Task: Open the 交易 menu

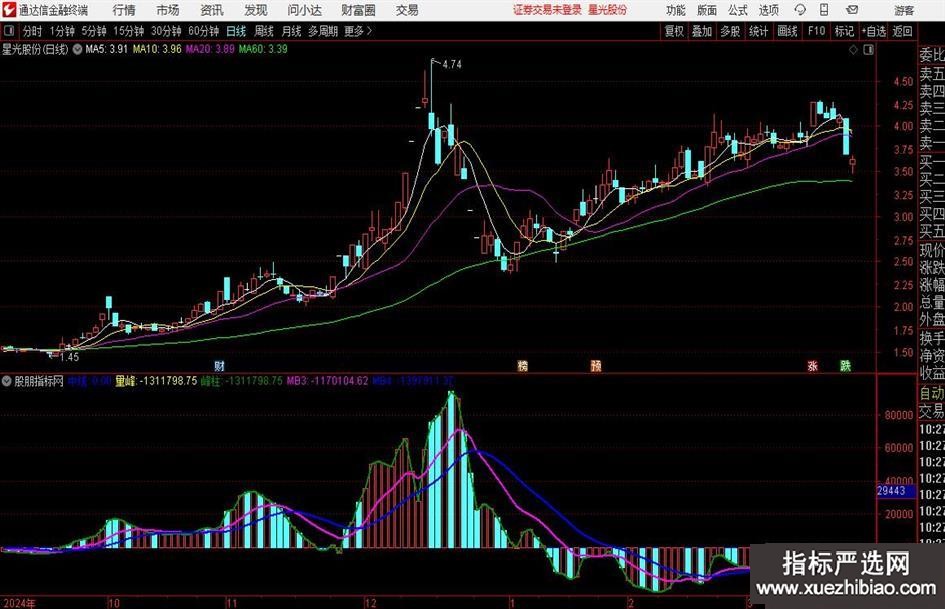Action: click(407, 10)
